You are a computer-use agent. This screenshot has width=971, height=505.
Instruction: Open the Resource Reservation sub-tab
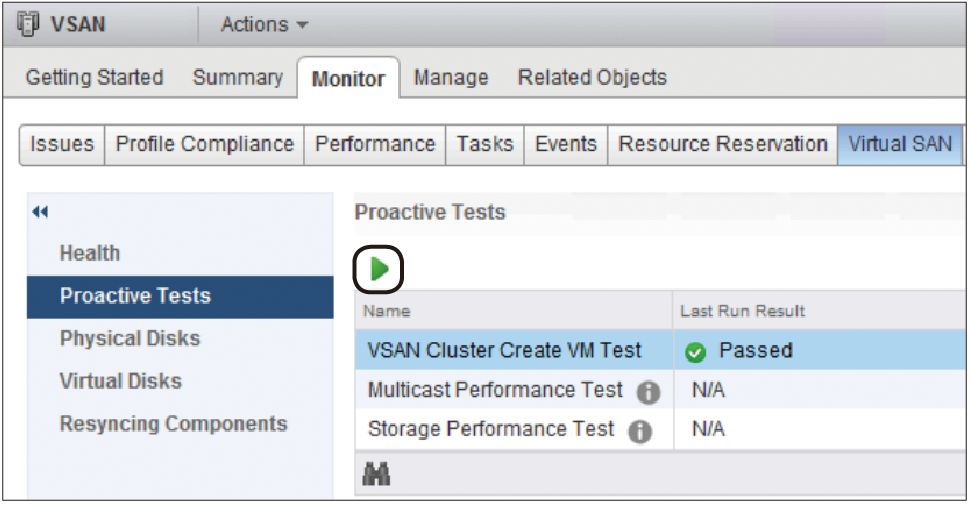723,144
